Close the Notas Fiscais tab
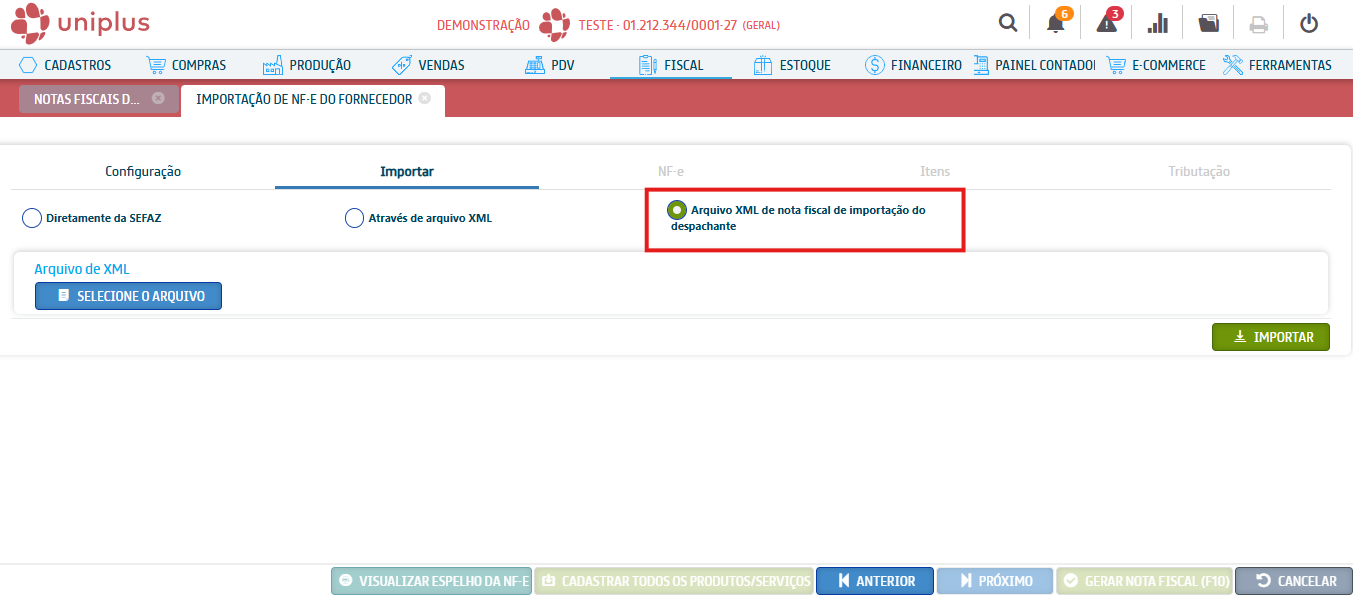Viewport: 1353px width, 595px height. [158, 98]
